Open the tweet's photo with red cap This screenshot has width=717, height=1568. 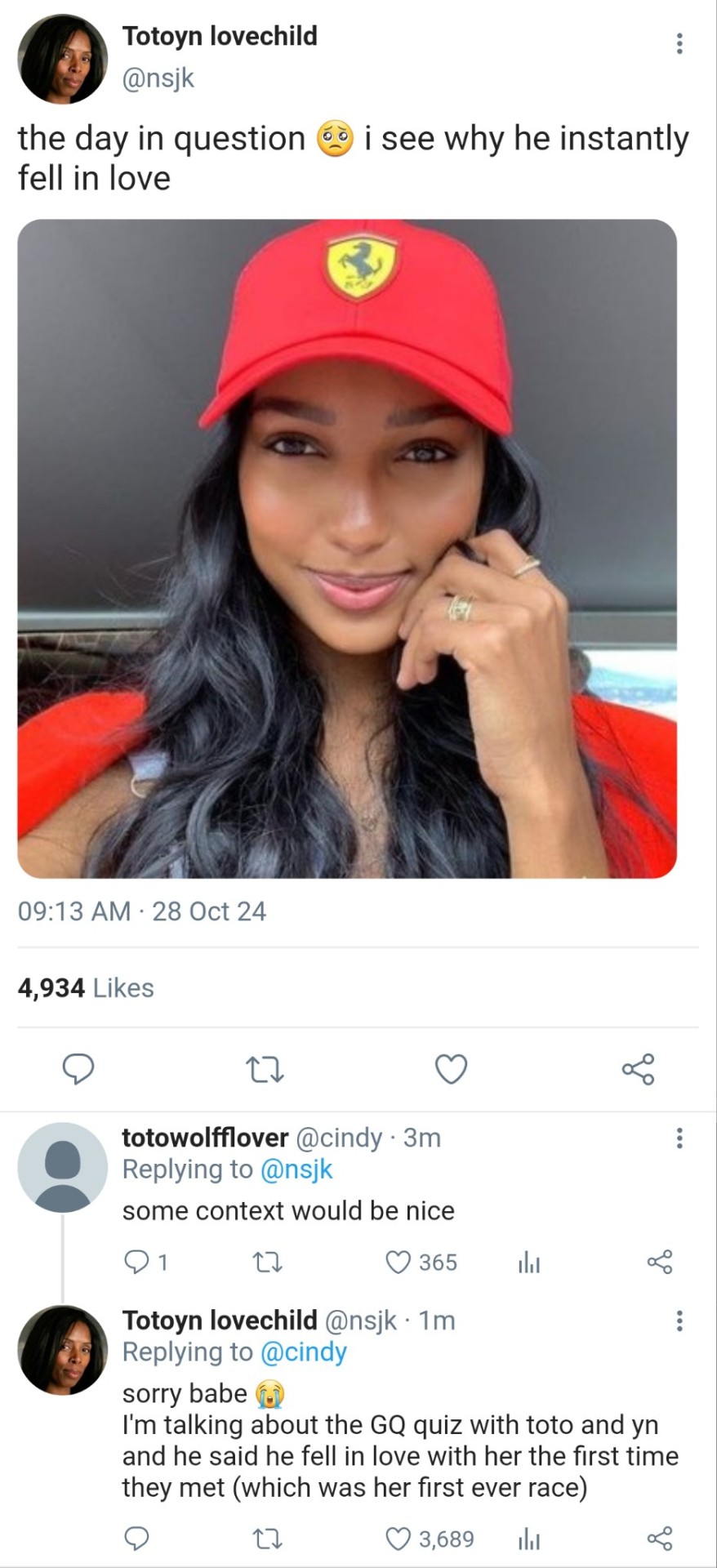click(x=347, y=549)
